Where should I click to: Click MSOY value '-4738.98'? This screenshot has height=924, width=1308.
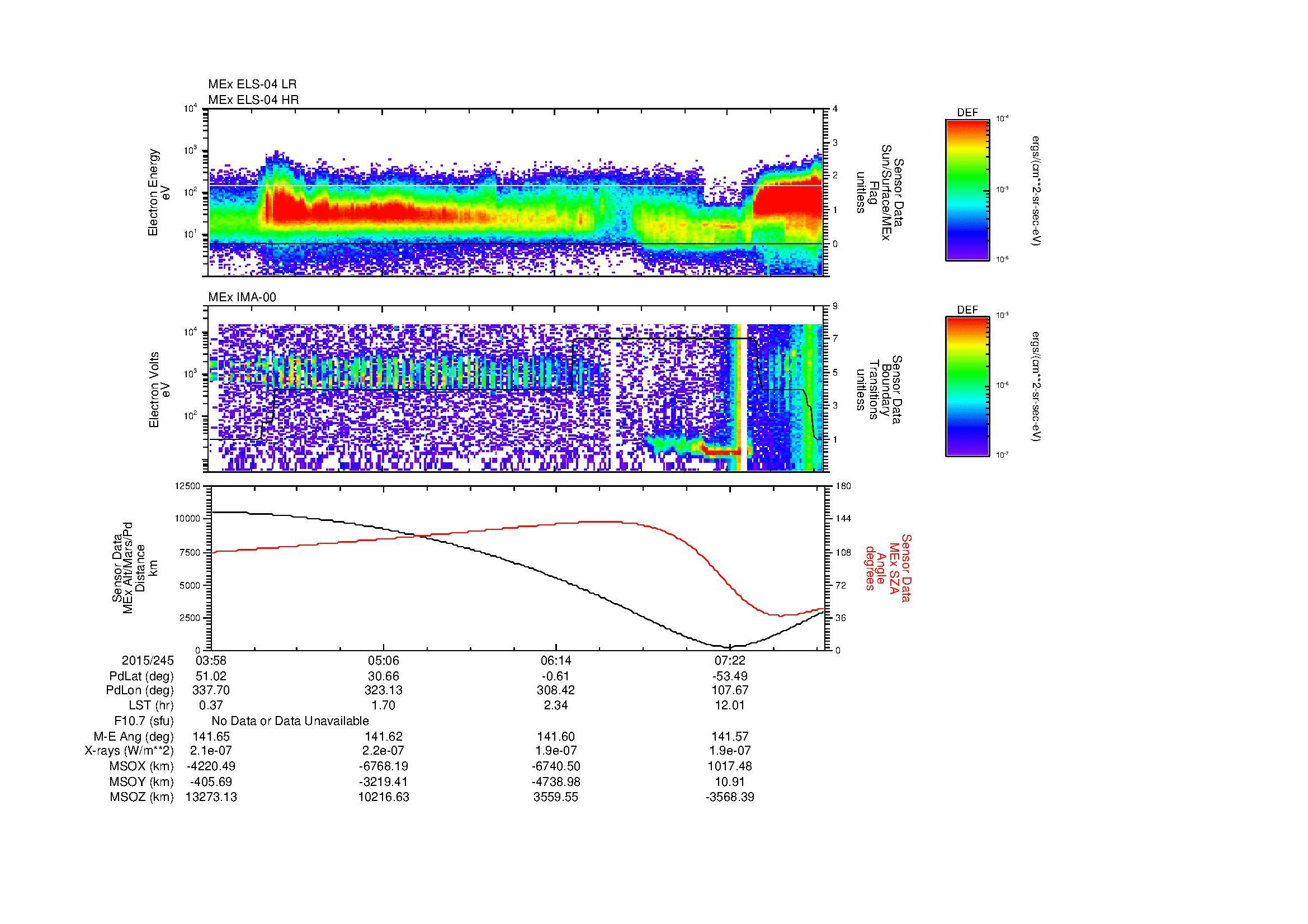[x=556, y=781]
